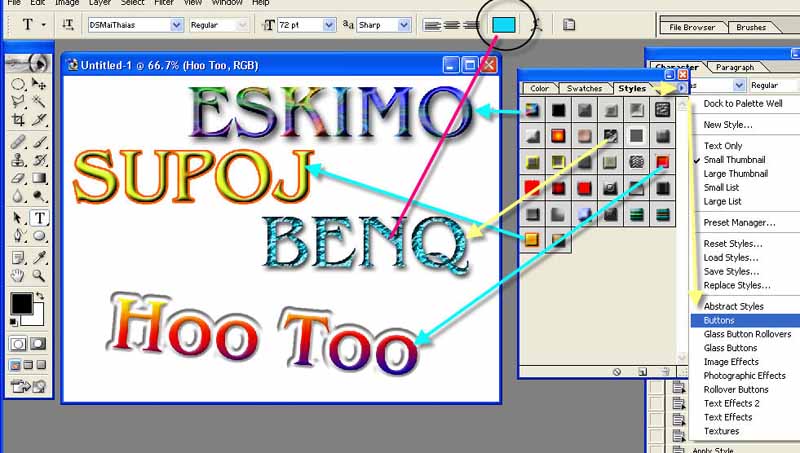Select the Clone Stamp tool

[18, 160]
